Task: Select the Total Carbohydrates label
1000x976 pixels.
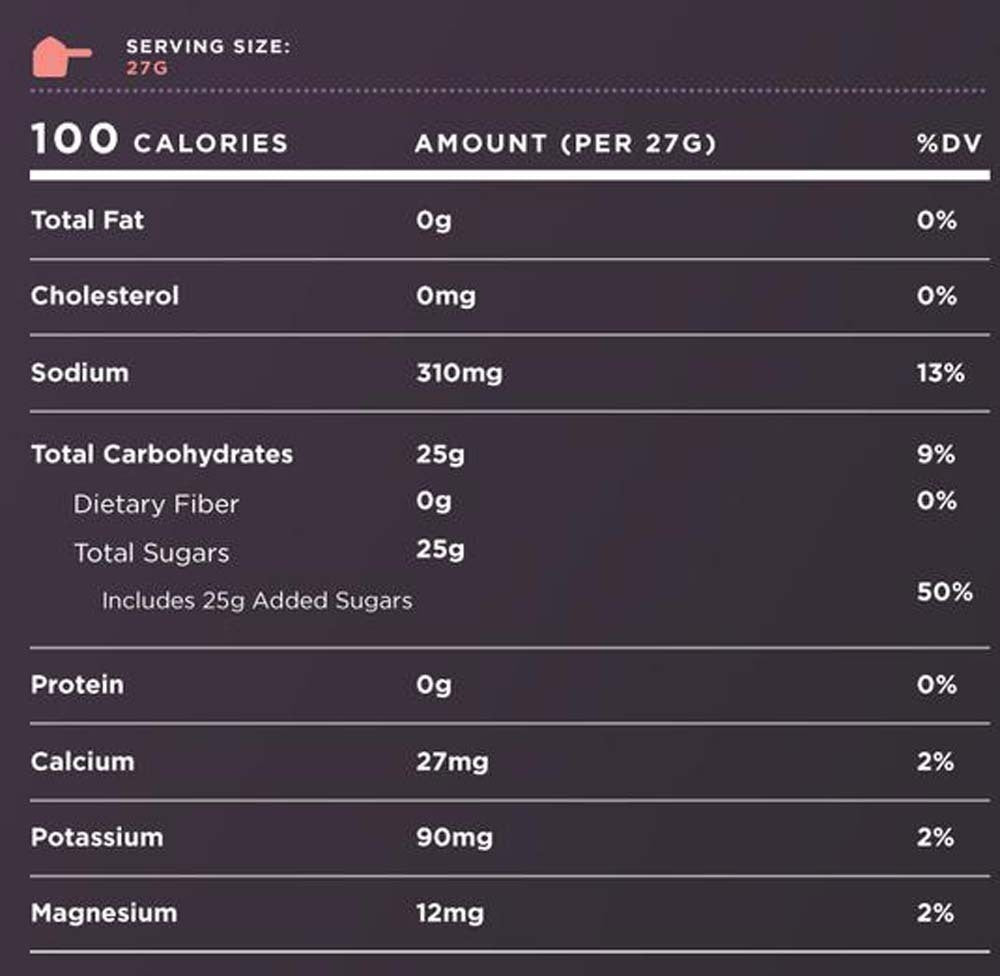Action: [162, 454]
